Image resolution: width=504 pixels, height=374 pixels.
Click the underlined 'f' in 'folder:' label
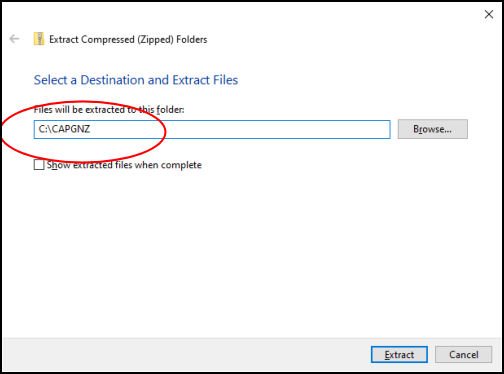pyautogui.click(x=158, y=110)
